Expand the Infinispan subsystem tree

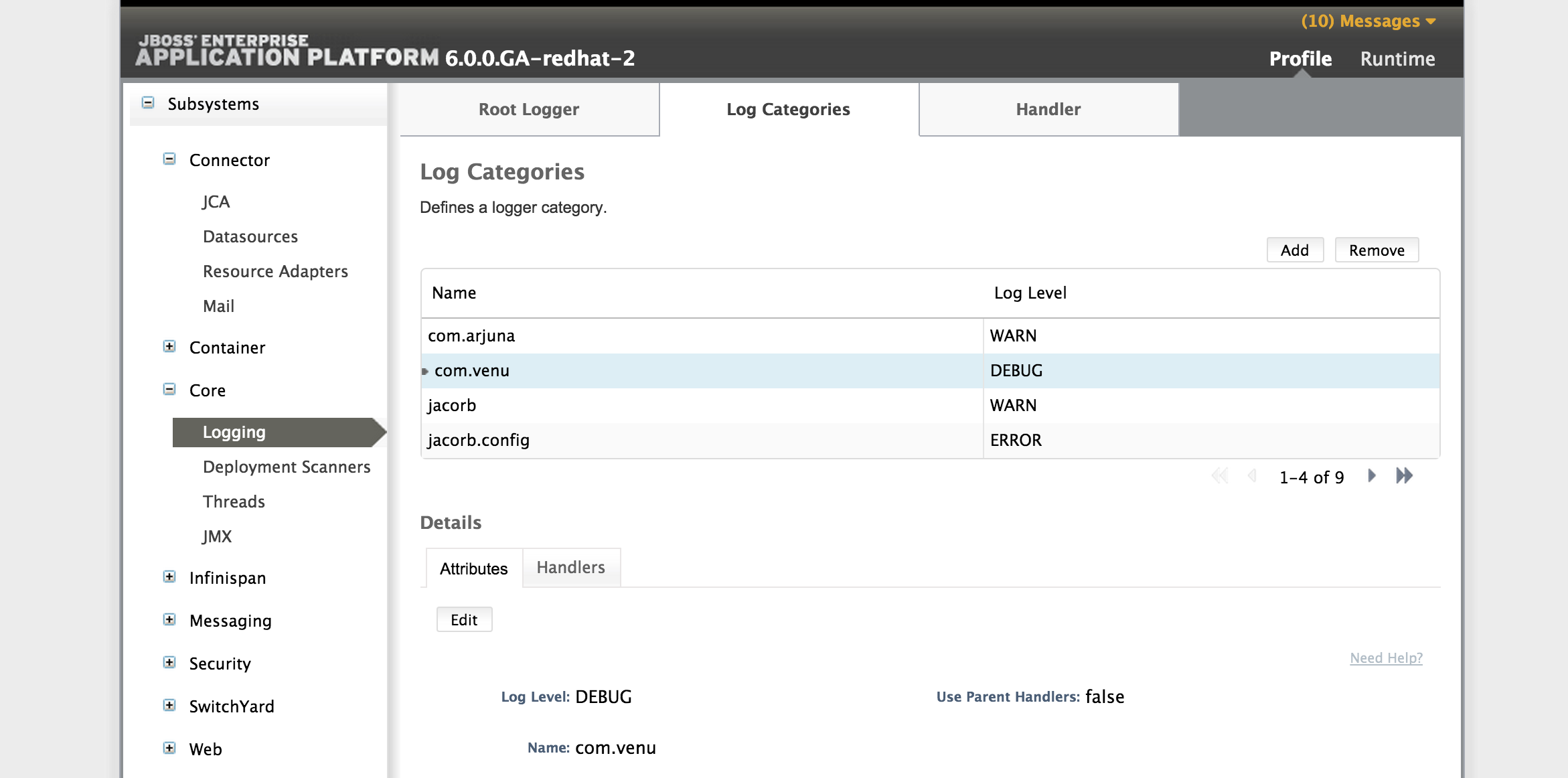(169, 577)
